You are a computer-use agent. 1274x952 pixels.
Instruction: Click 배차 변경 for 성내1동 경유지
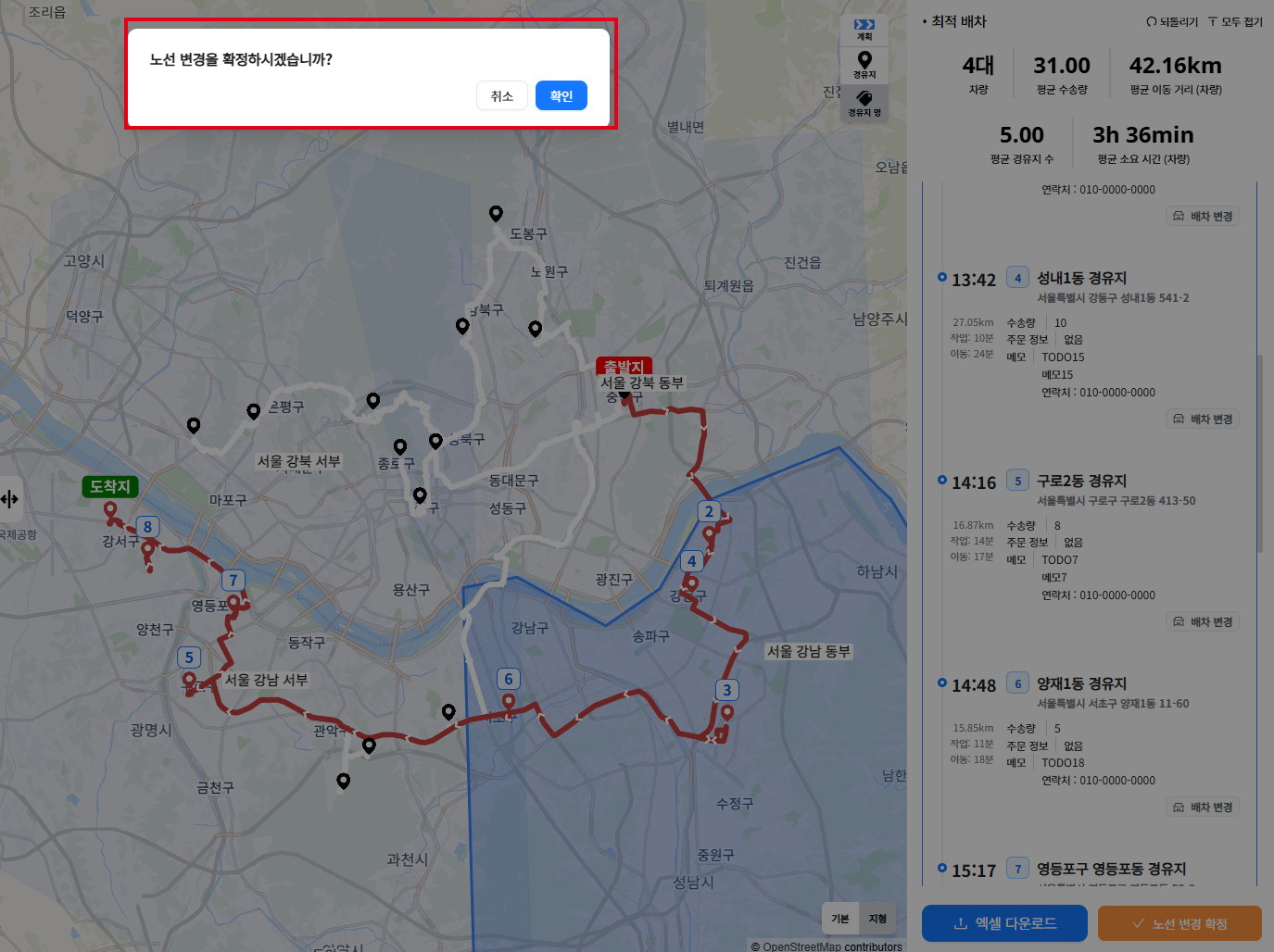click(1203, 419)
